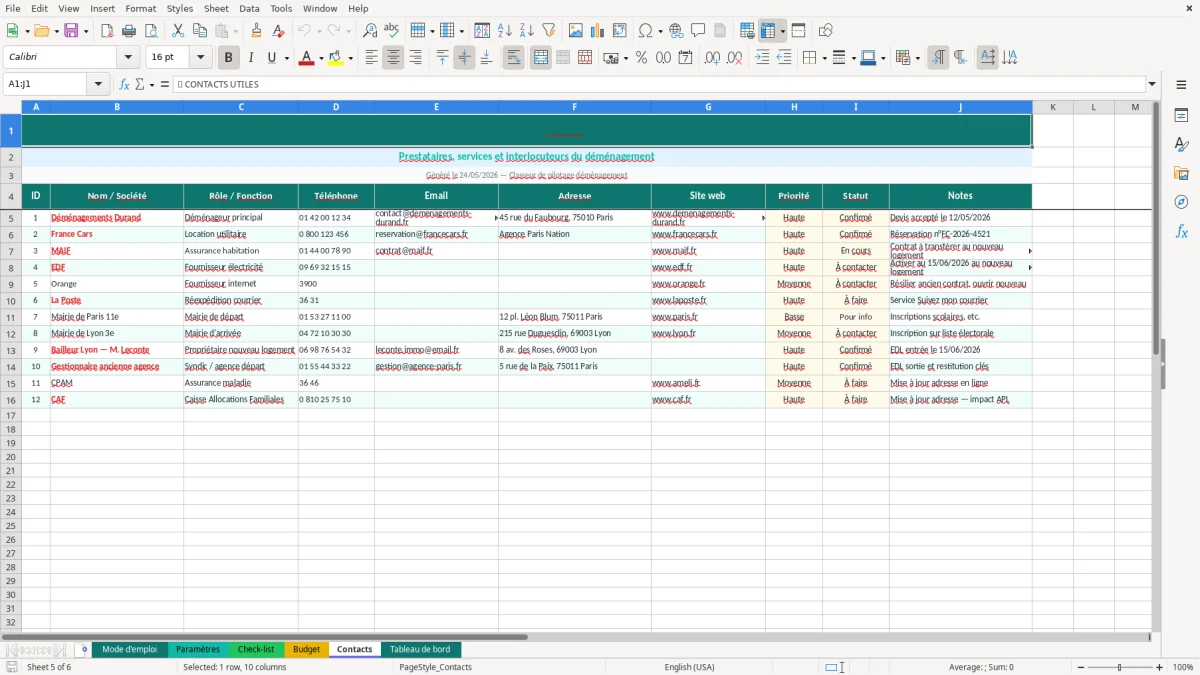This screenshot has height=675, width=1200.
Task: Export directly as PDF
Action: point(107,31)
